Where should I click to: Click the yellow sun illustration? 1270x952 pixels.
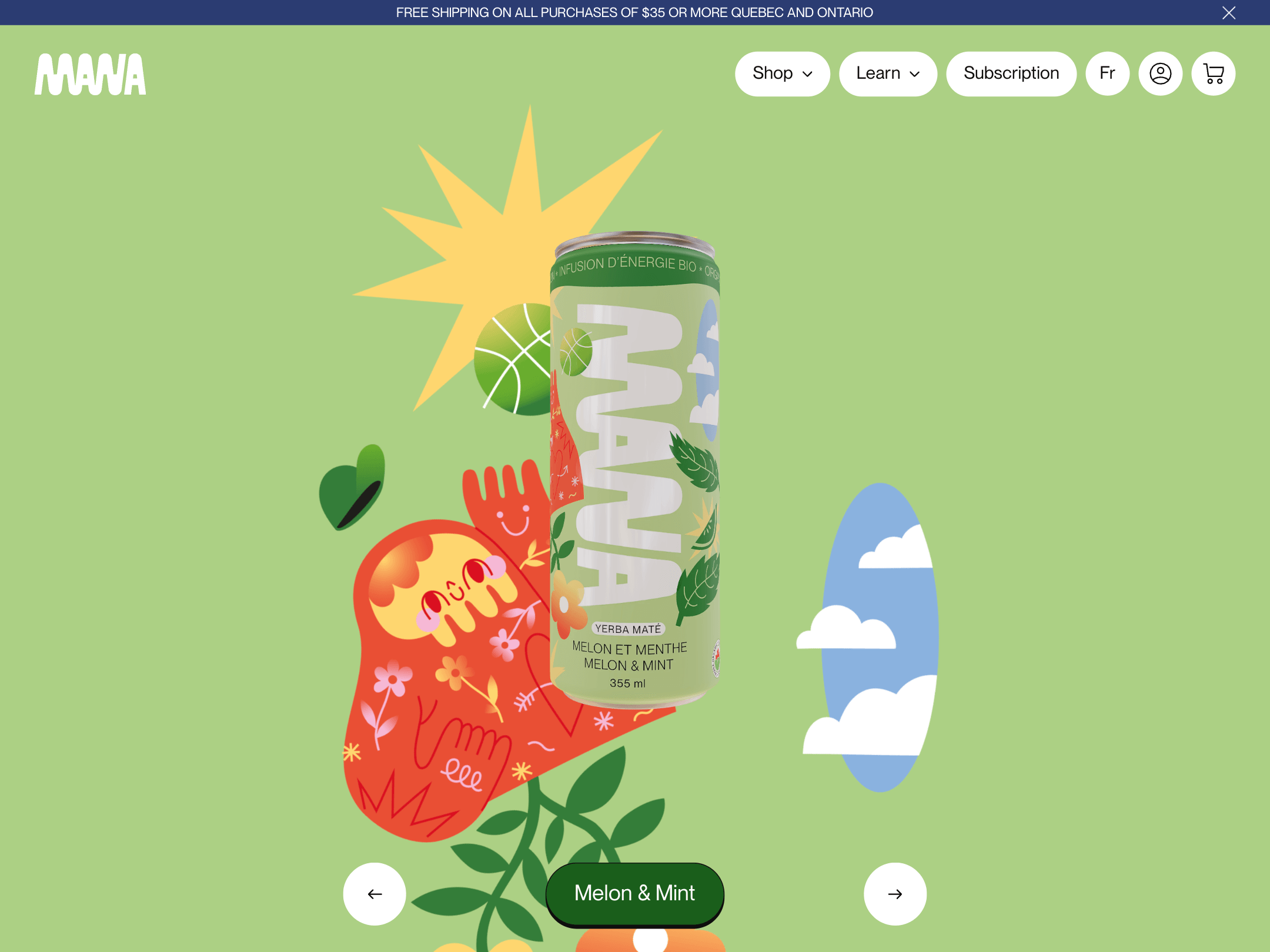[506, 247]
